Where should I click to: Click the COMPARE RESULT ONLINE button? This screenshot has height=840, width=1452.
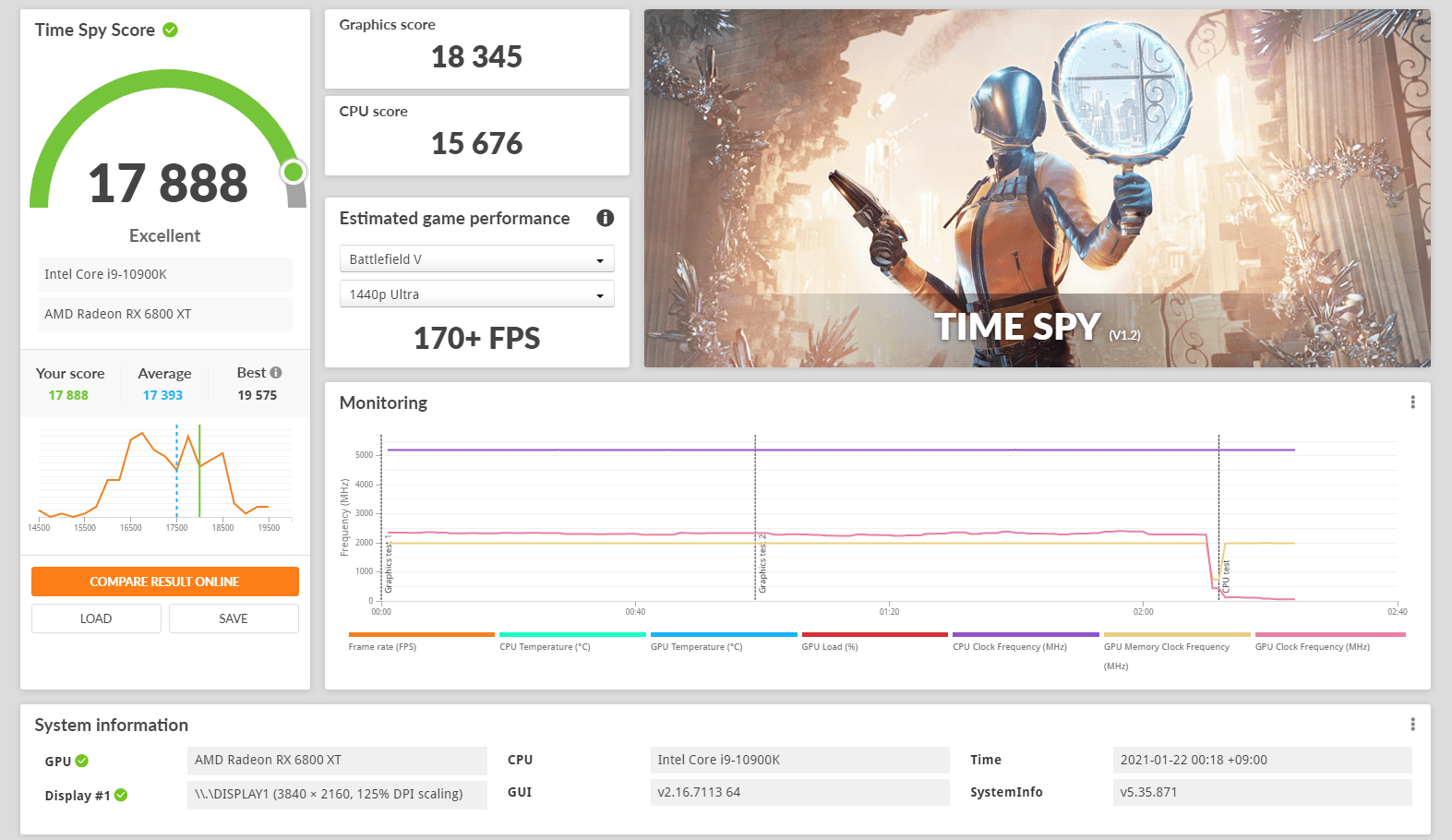pyautogui.click(x=165, y=582)
